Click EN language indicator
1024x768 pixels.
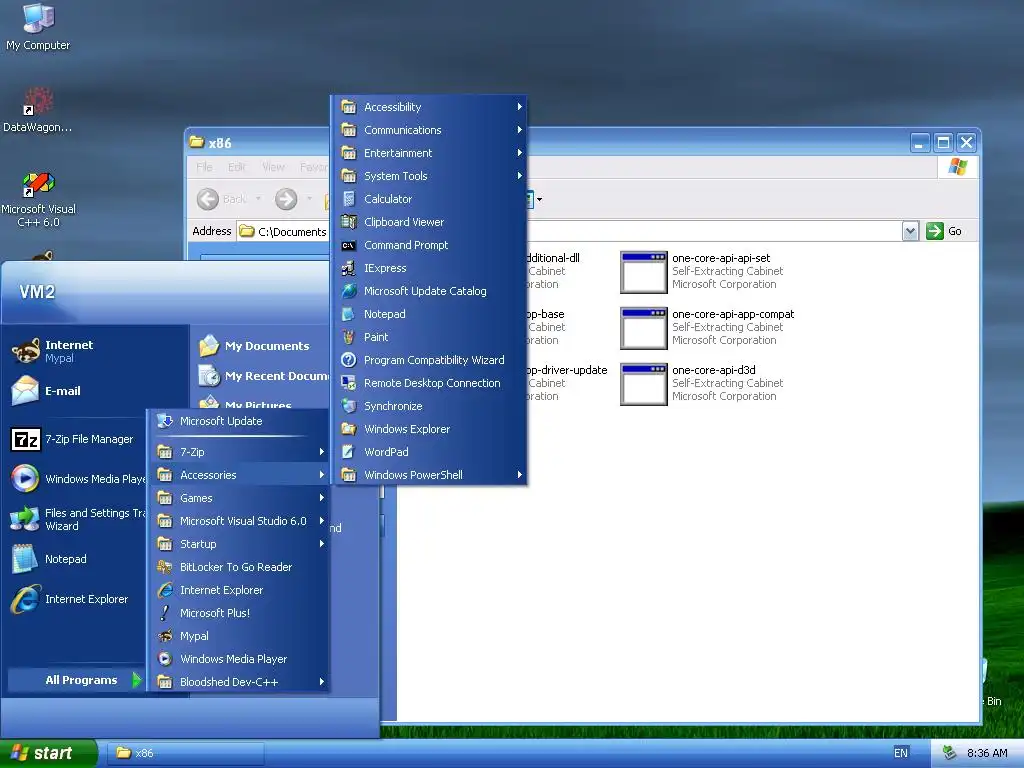coord(901,753)
